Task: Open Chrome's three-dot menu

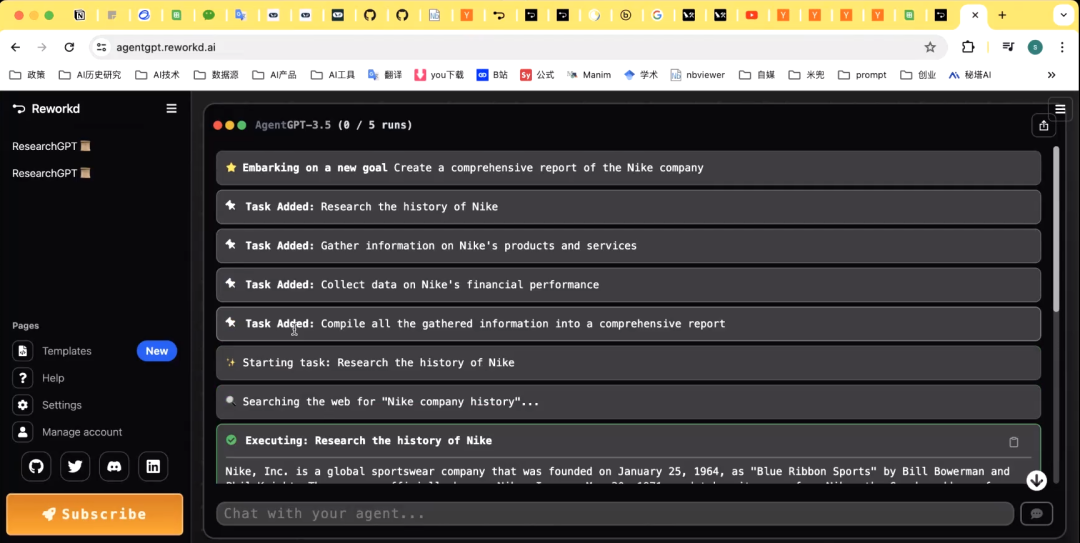Action: 1062,47
